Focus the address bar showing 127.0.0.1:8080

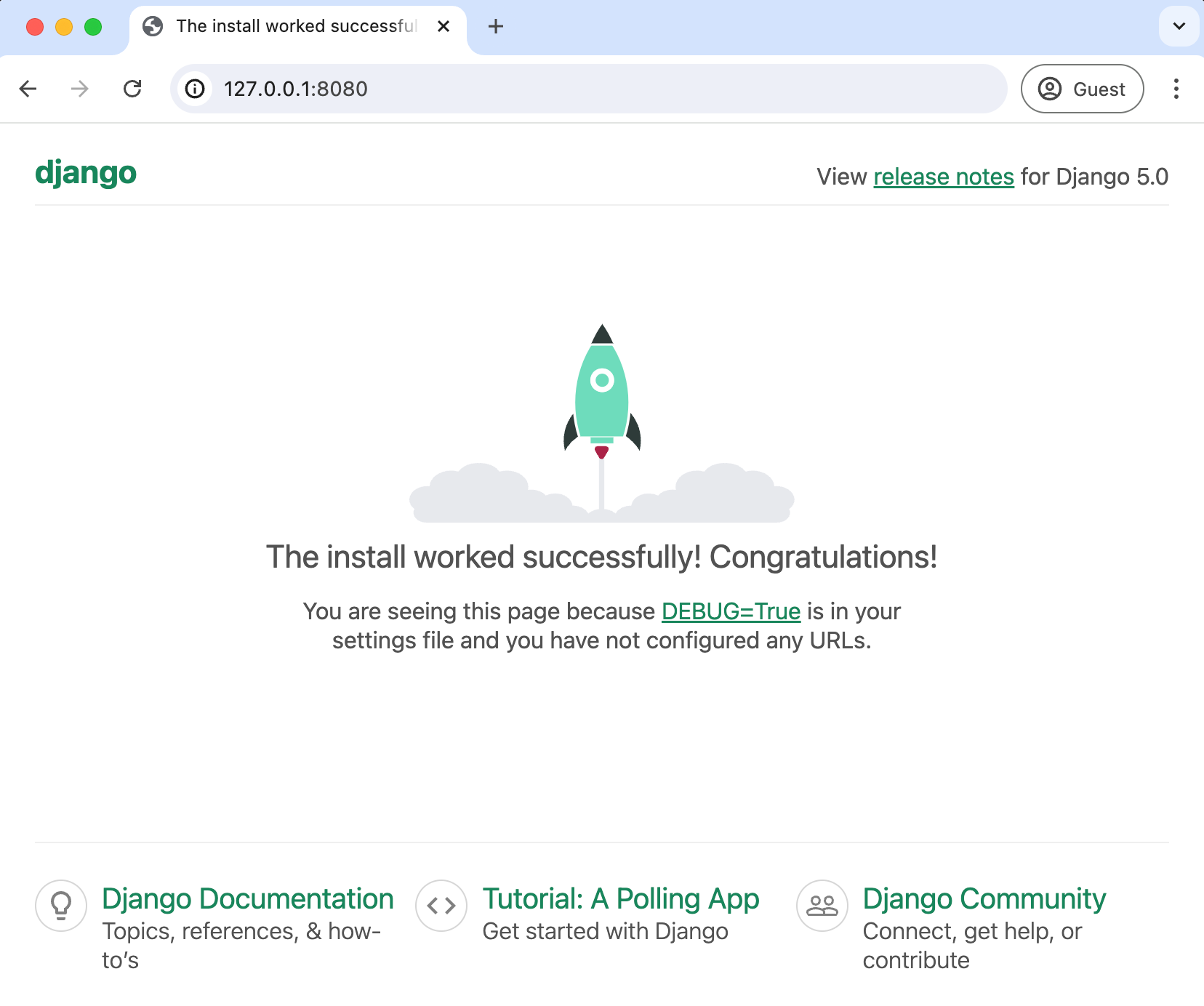click(x=589, y=89)
